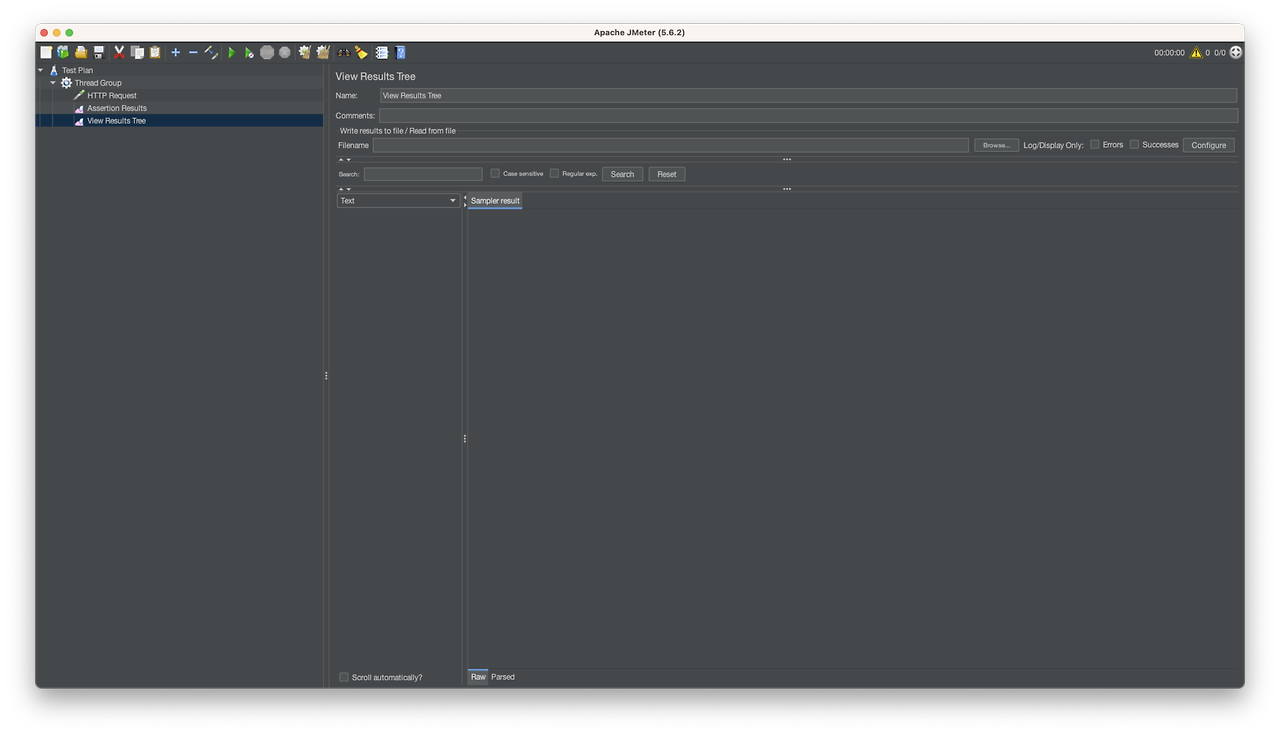Select HTTP Request in the tree

tap(112, 95)
